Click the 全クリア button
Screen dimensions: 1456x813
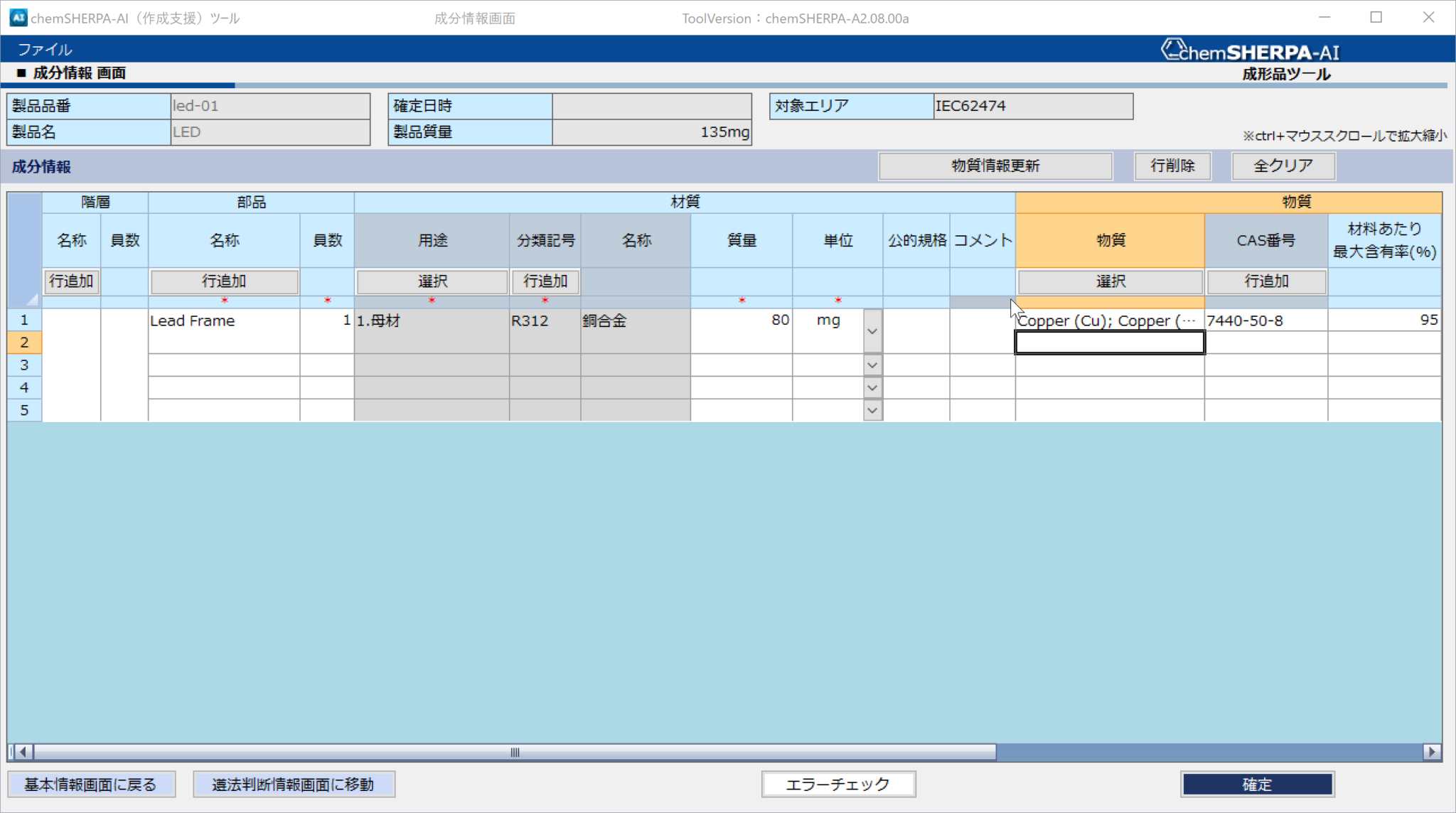tap(1283, 166)
